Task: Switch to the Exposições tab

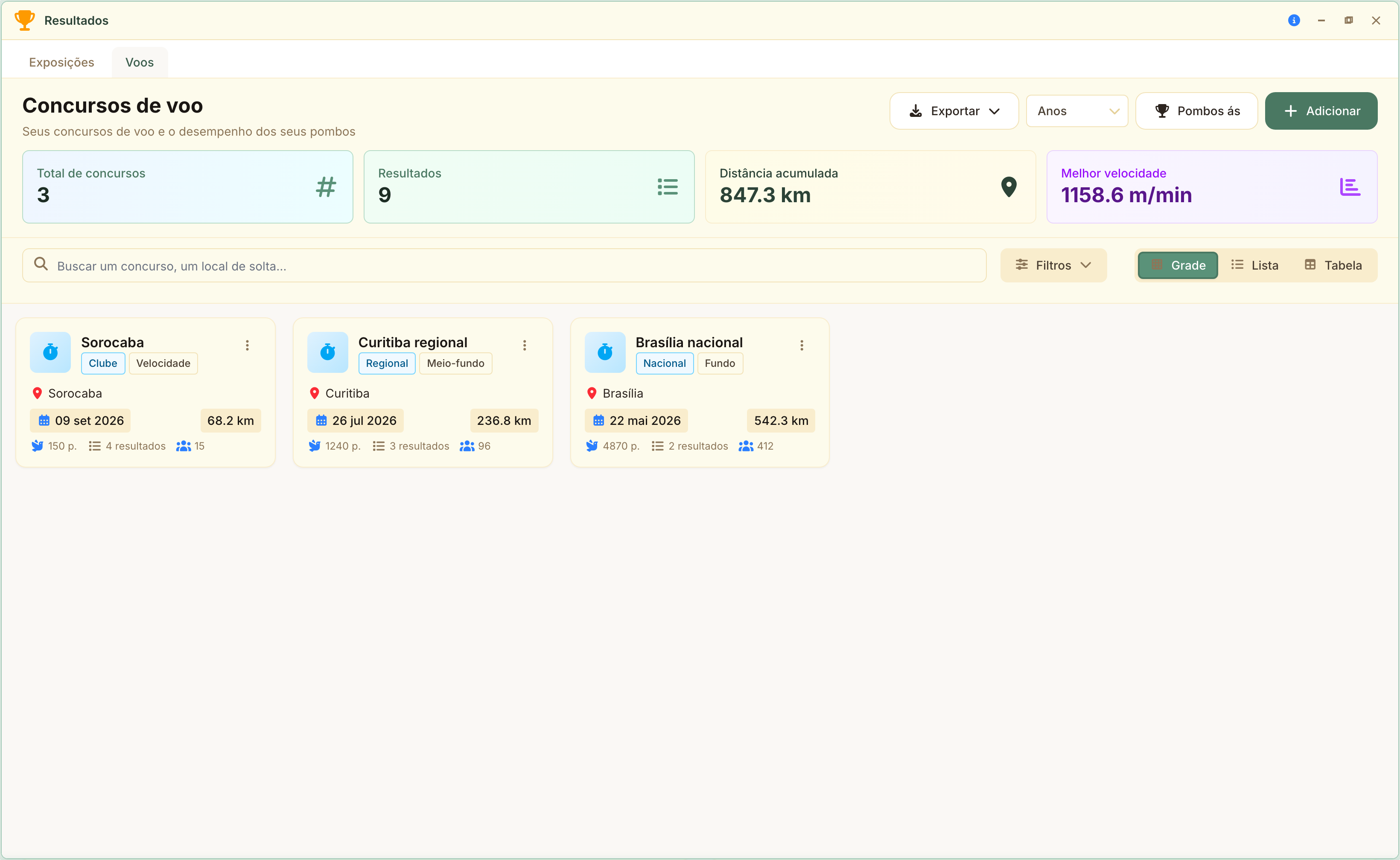Action: (61, 63)
